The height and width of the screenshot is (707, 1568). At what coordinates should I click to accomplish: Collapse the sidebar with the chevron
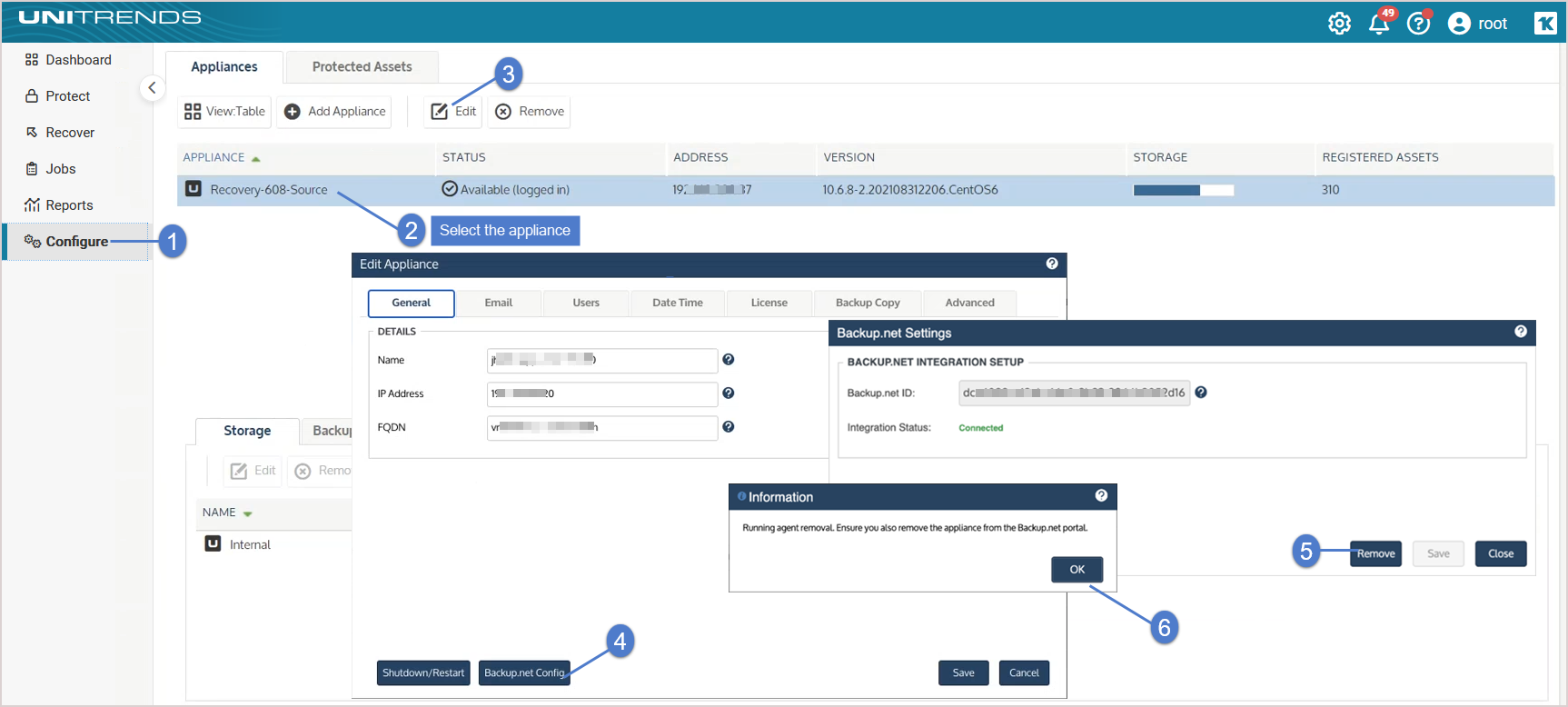click(x=152, y=88)
